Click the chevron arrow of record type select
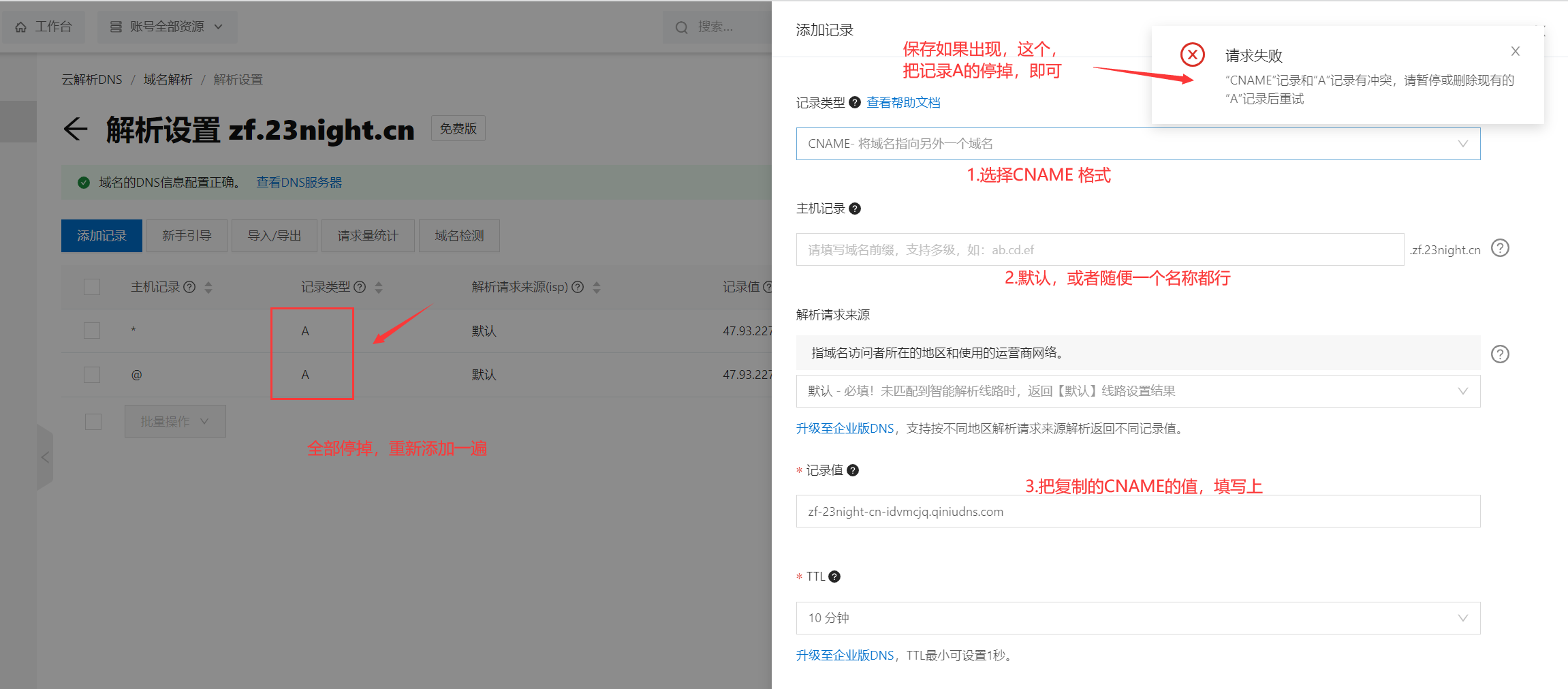The height and width of the screenshot is (689, 1568). click(1462, 144)
